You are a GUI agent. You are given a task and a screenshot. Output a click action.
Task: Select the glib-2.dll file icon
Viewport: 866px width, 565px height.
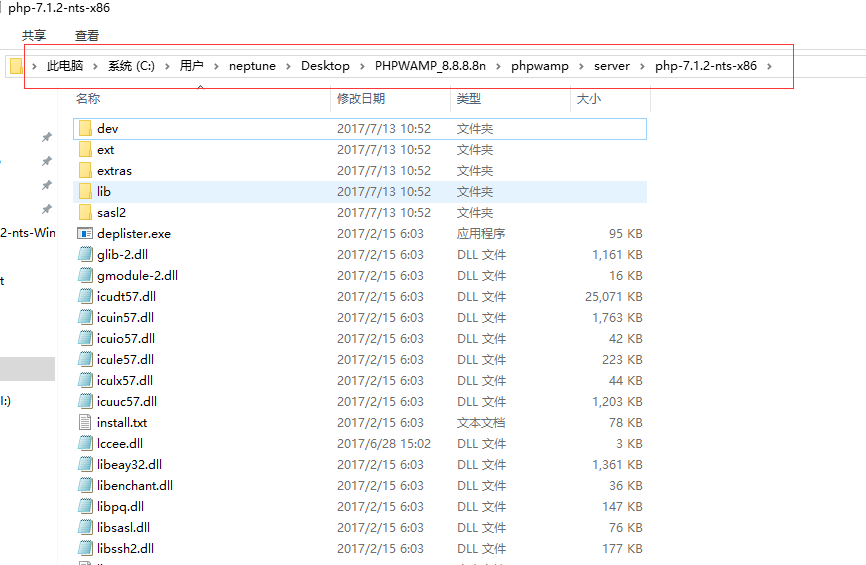point(85,255)
